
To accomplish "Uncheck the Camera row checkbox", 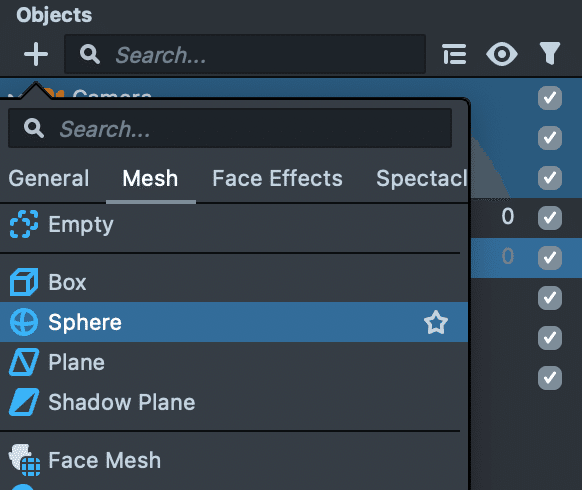I will 550,98.
